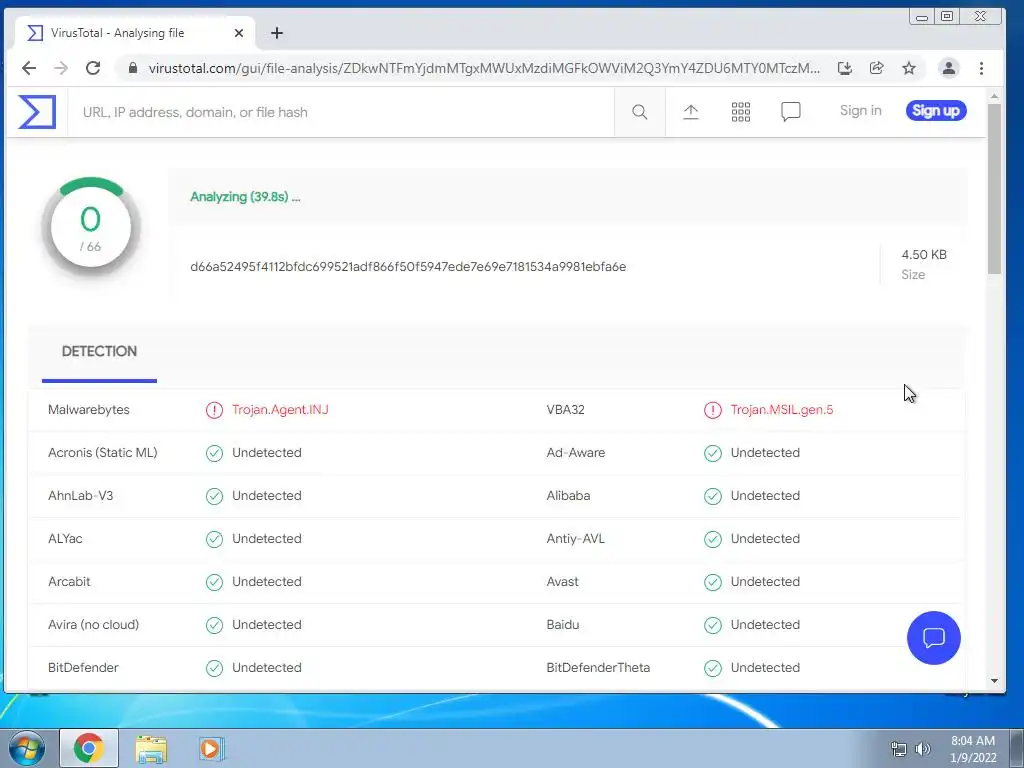The image size is (1024, 768).
Task: Open Windows Media Player from taskbar
Action: 211,748
